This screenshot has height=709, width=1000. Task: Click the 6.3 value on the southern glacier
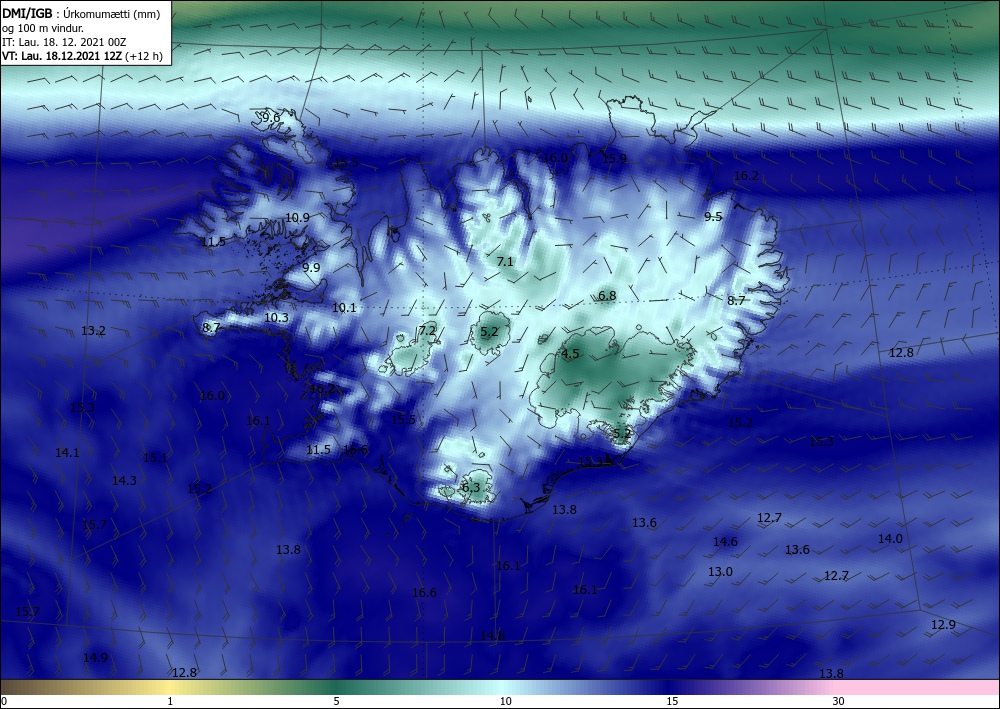click(471, 488)
